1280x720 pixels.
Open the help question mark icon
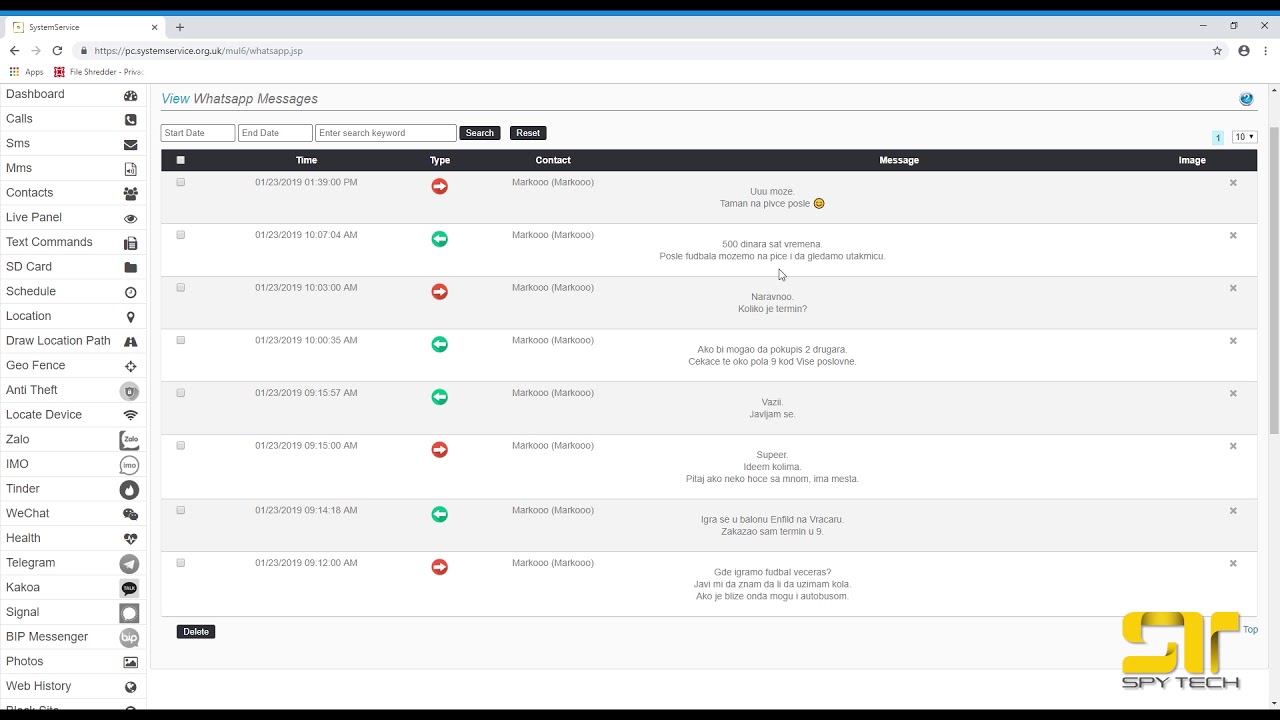pyautogui.click(x=1246, y=99)
